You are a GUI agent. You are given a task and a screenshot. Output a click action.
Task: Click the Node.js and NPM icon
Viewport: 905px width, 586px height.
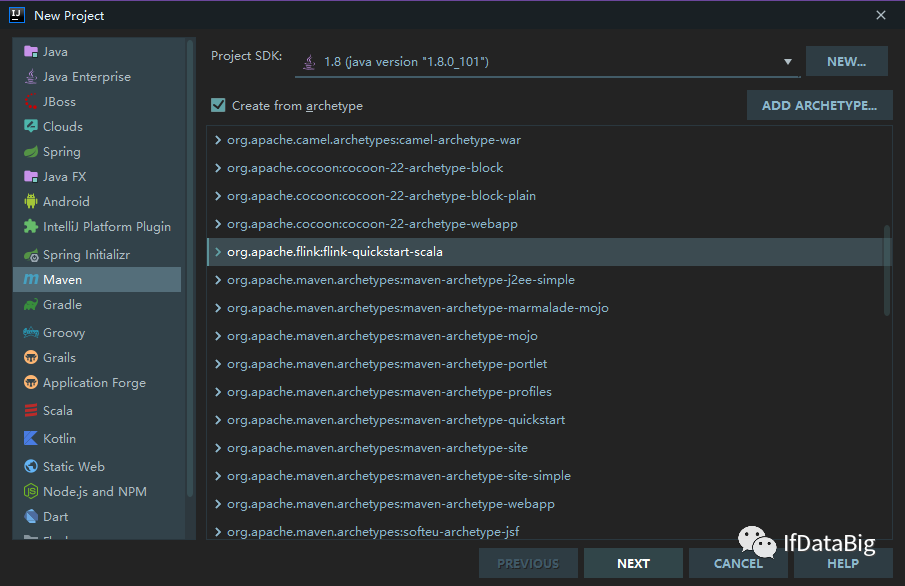coord(31,491)
